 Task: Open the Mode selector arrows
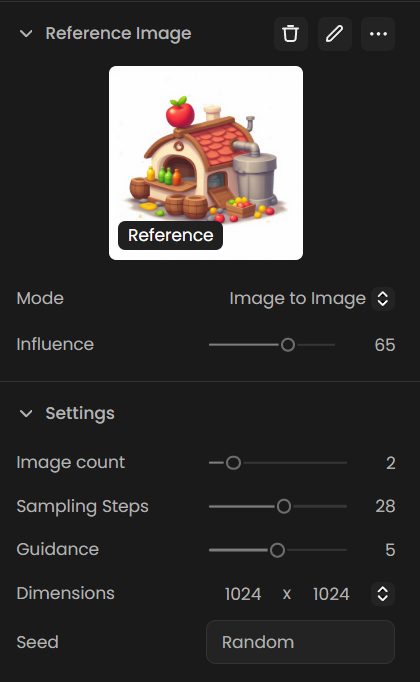(383, 298)
